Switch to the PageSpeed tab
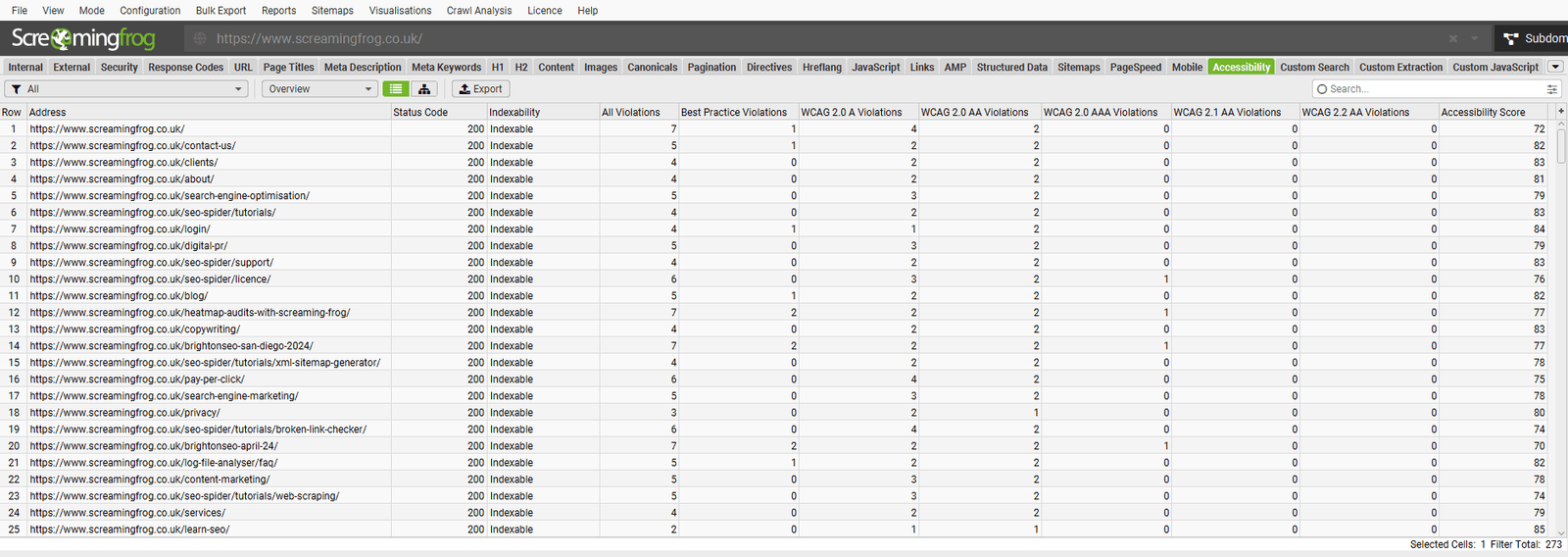This screenshot has width=1568, height=557. [1135, 68]
